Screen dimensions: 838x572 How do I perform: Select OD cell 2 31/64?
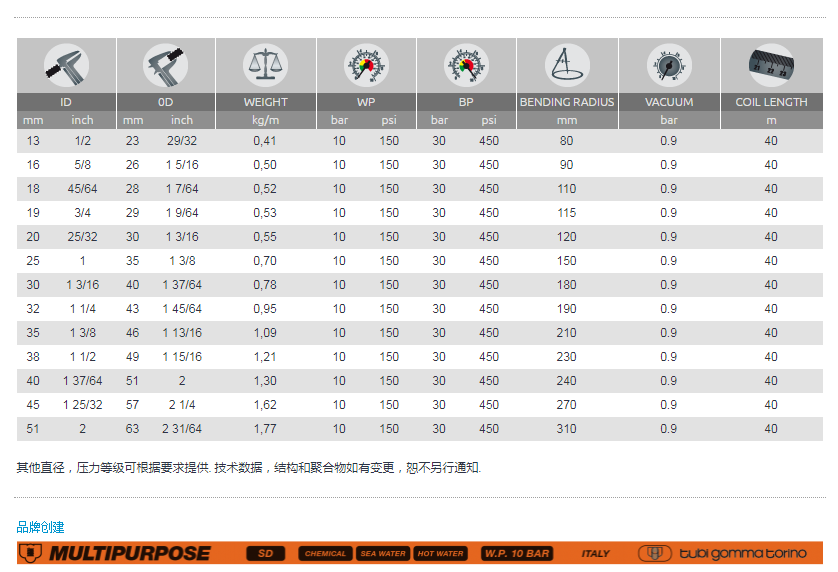click(x=182, y=429)
